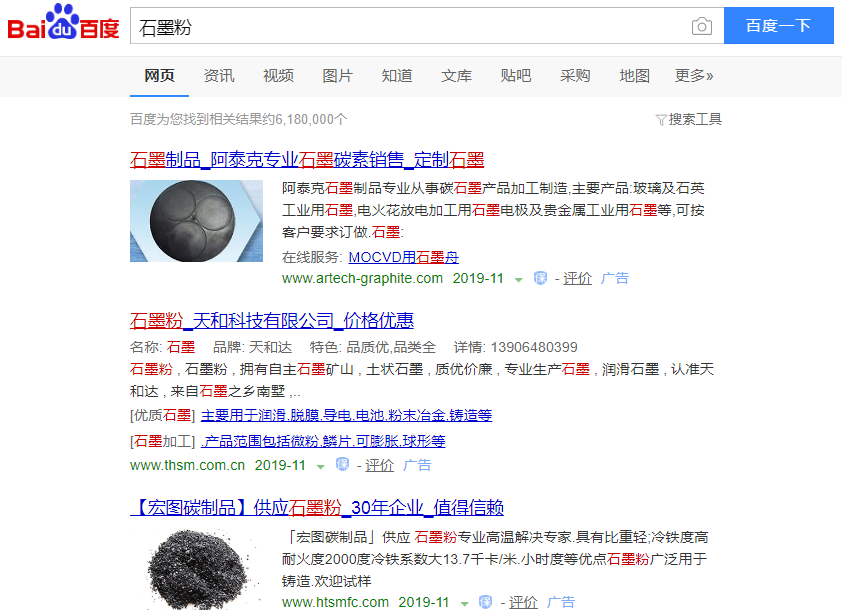Screen dimensions: 842x614
Task: Open the graphite sphere thumbnail image
Action: point(197,221)
